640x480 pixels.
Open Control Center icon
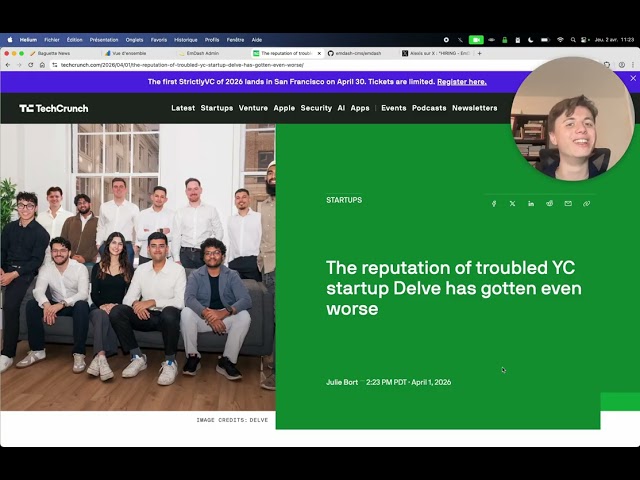(x=585, y=40)
